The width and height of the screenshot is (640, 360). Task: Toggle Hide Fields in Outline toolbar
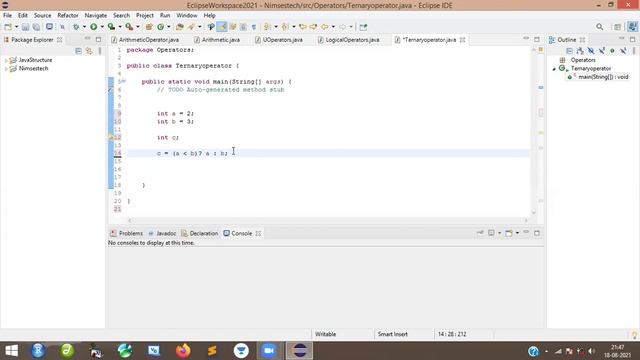[x=591, y=51]
